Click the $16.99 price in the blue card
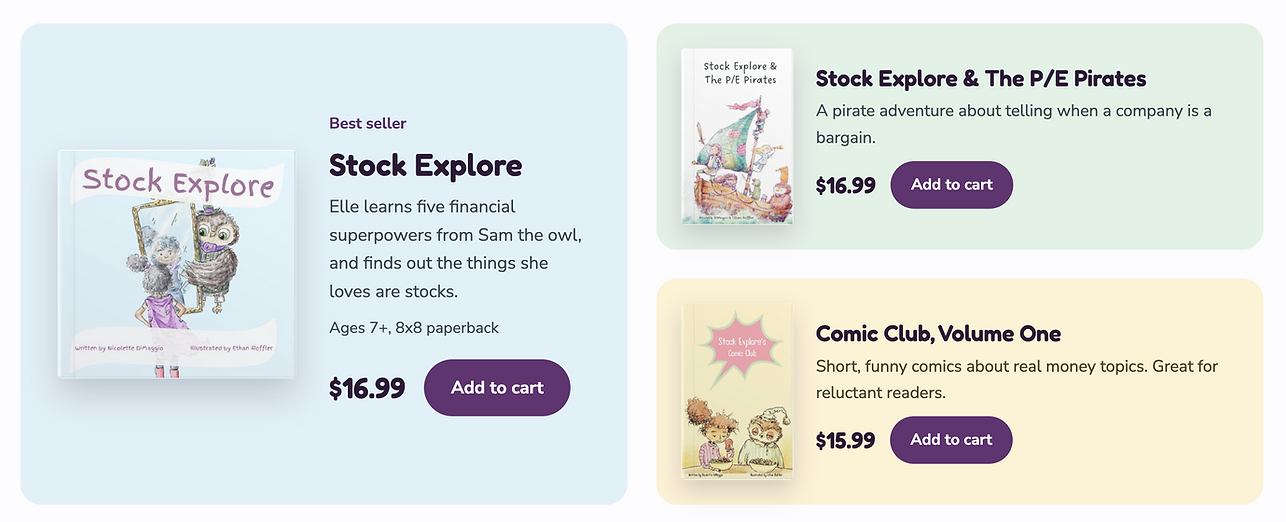 pyautogui.click(x=367, y=388)
